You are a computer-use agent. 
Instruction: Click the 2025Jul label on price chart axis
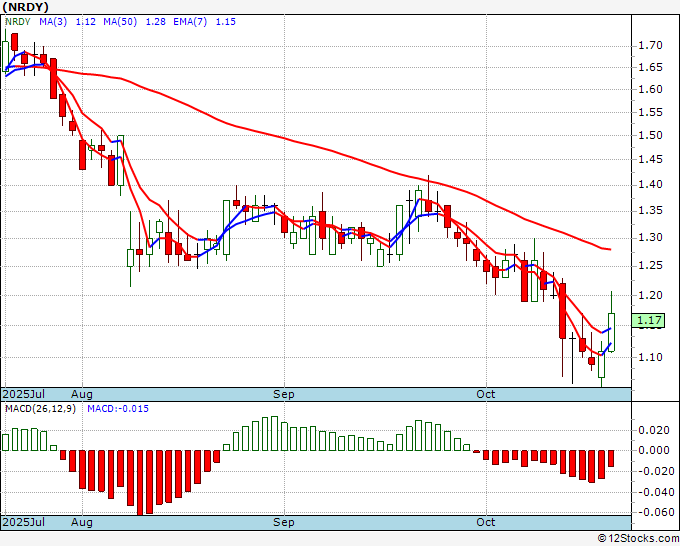pos(23,394)
